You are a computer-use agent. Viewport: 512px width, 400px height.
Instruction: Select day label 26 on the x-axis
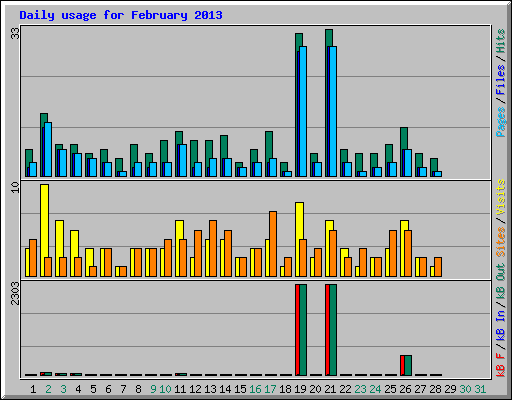[405, 389]
